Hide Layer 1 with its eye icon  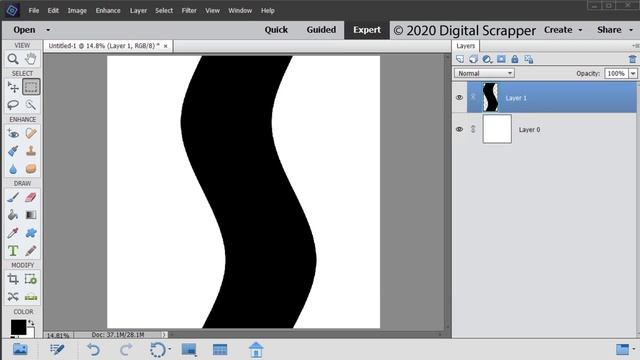460,98
